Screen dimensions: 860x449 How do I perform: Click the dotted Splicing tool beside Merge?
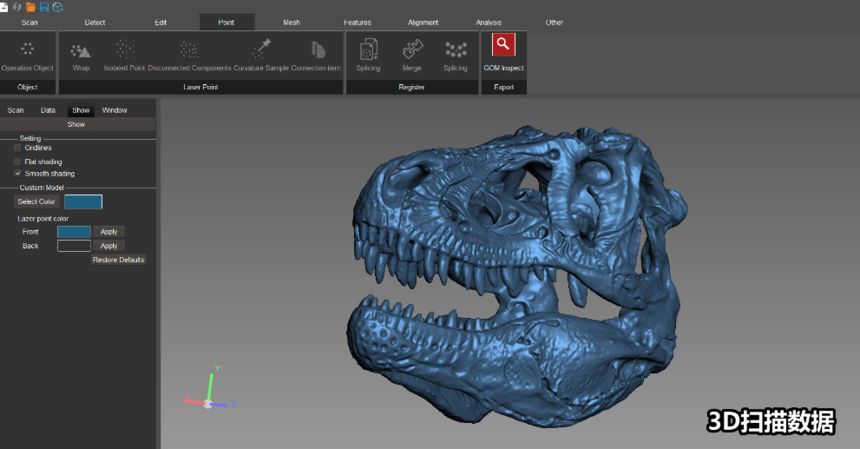(455, 56)
